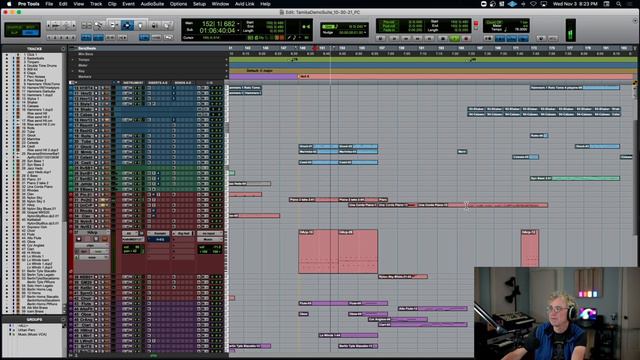Click the Fast Forward transport button
Image resolution: width=640 pixels, height=360 pixels.
click(x=418, y=38)
